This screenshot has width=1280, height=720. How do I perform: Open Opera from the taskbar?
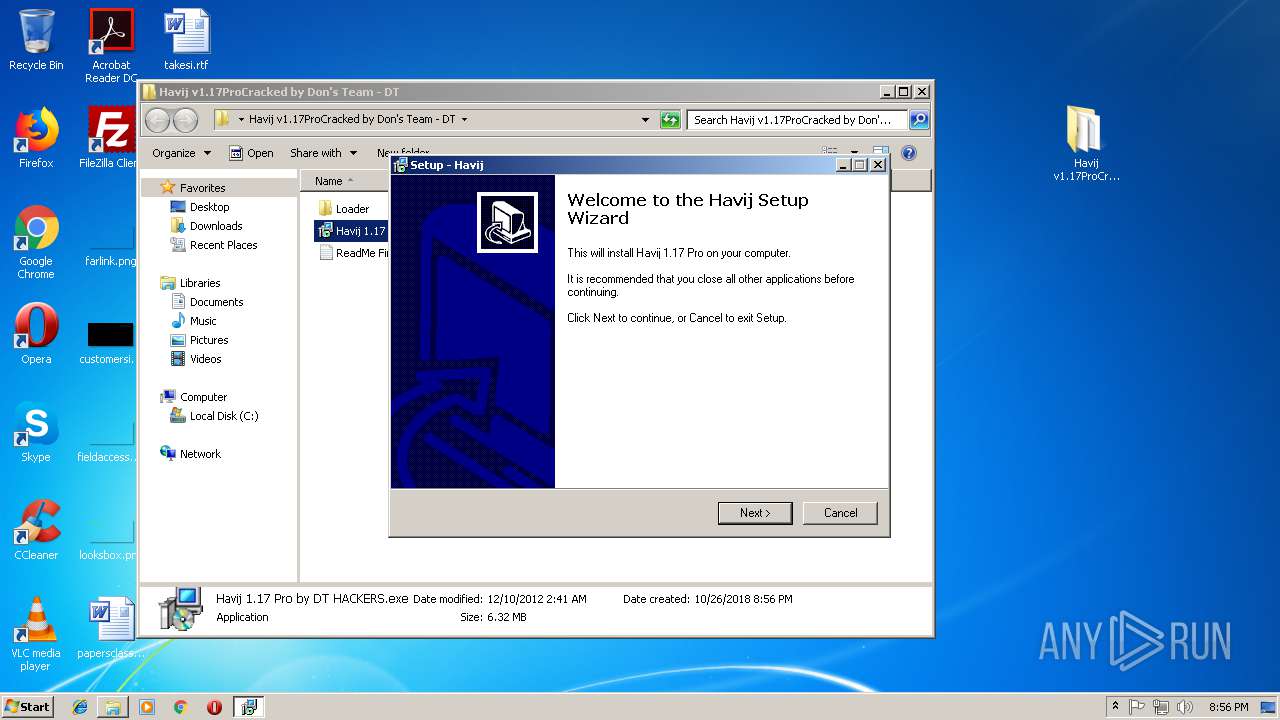(214, 706)
